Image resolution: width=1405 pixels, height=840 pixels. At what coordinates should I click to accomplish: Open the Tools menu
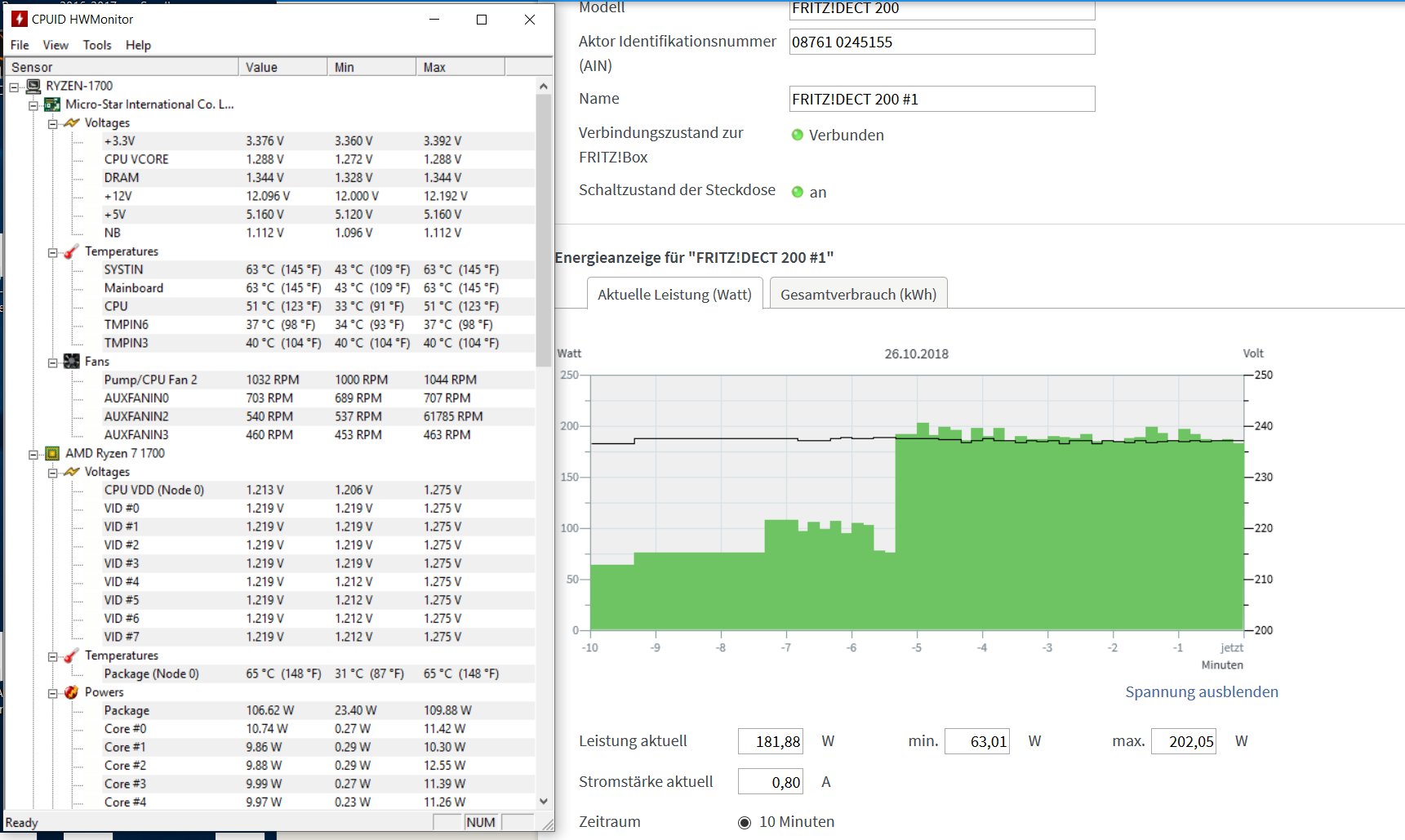click(x=97, y=45)
